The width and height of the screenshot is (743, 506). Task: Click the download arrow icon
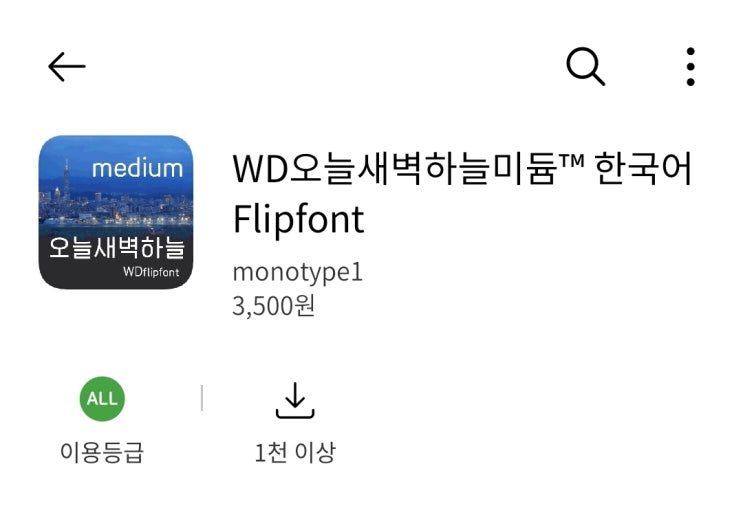[x=295, y=400]
